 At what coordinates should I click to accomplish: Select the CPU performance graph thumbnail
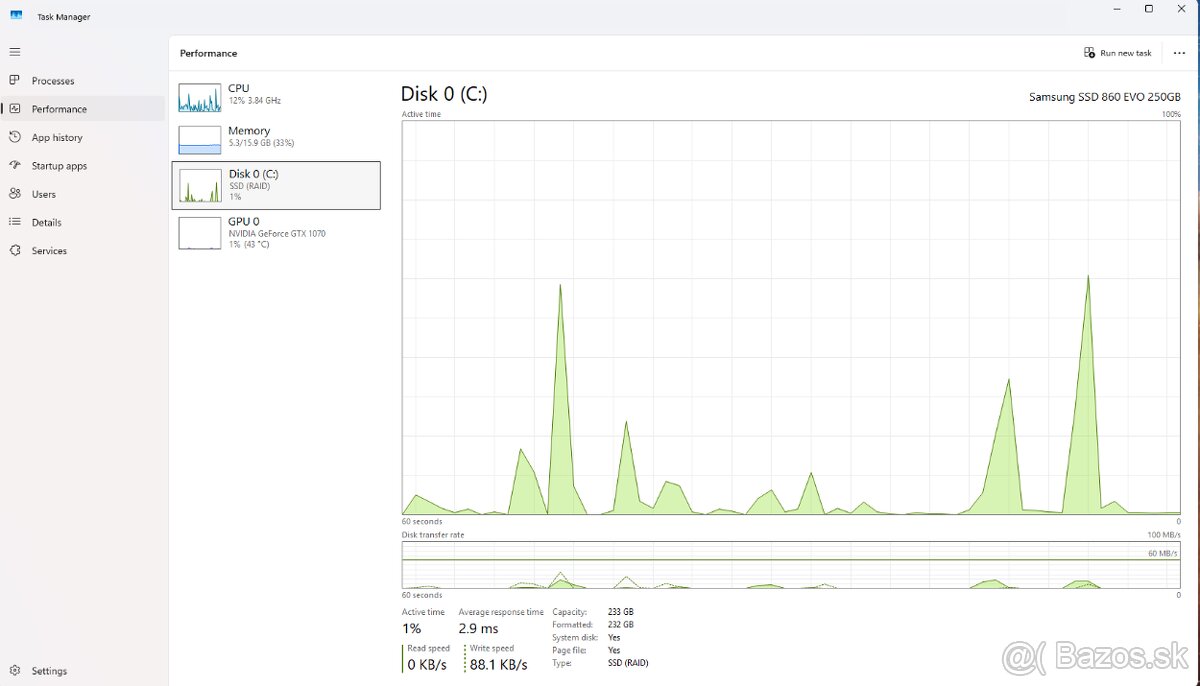(200, 97)
